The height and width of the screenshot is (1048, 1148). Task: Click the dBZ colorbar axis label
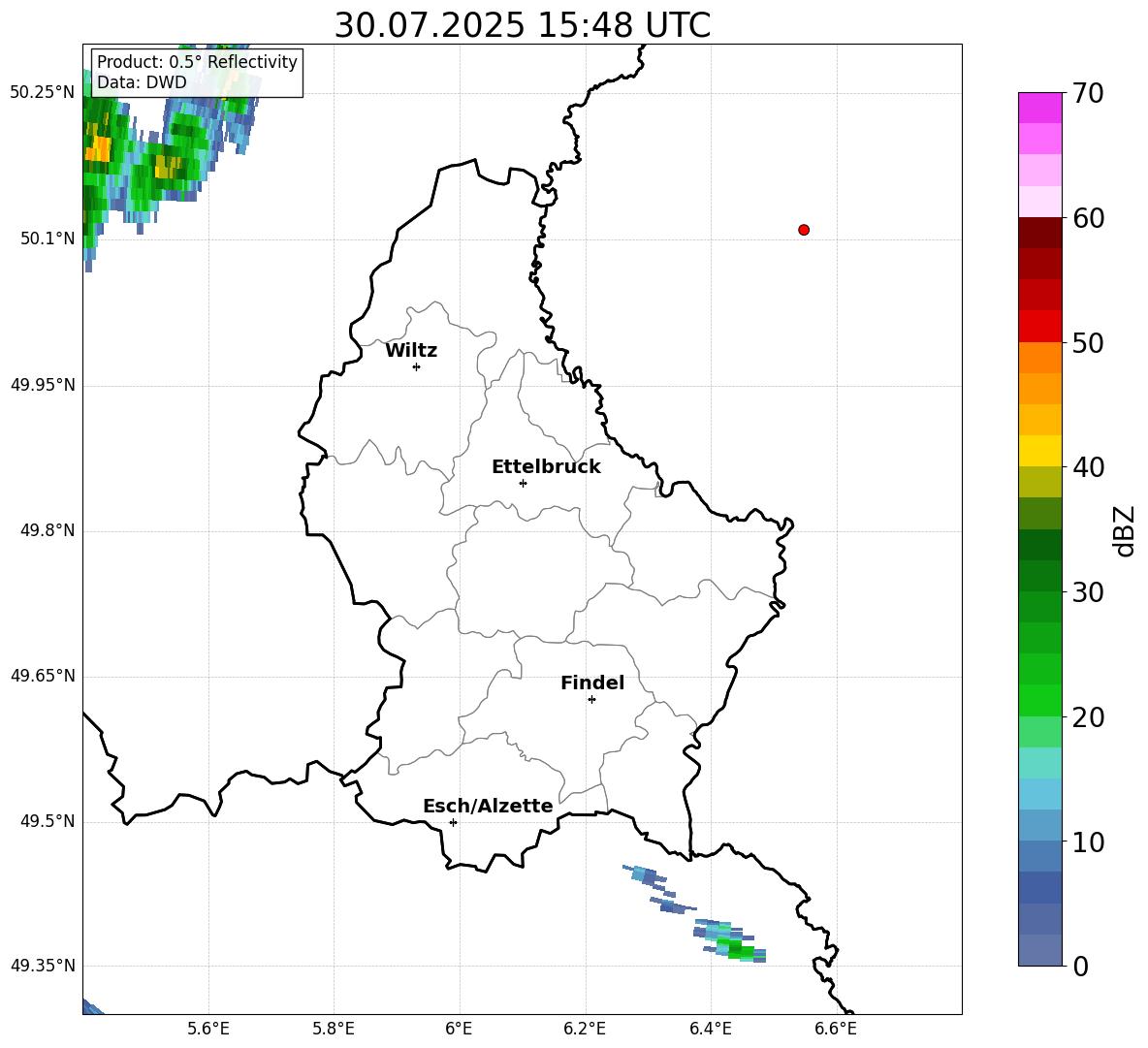(1124, 530)
